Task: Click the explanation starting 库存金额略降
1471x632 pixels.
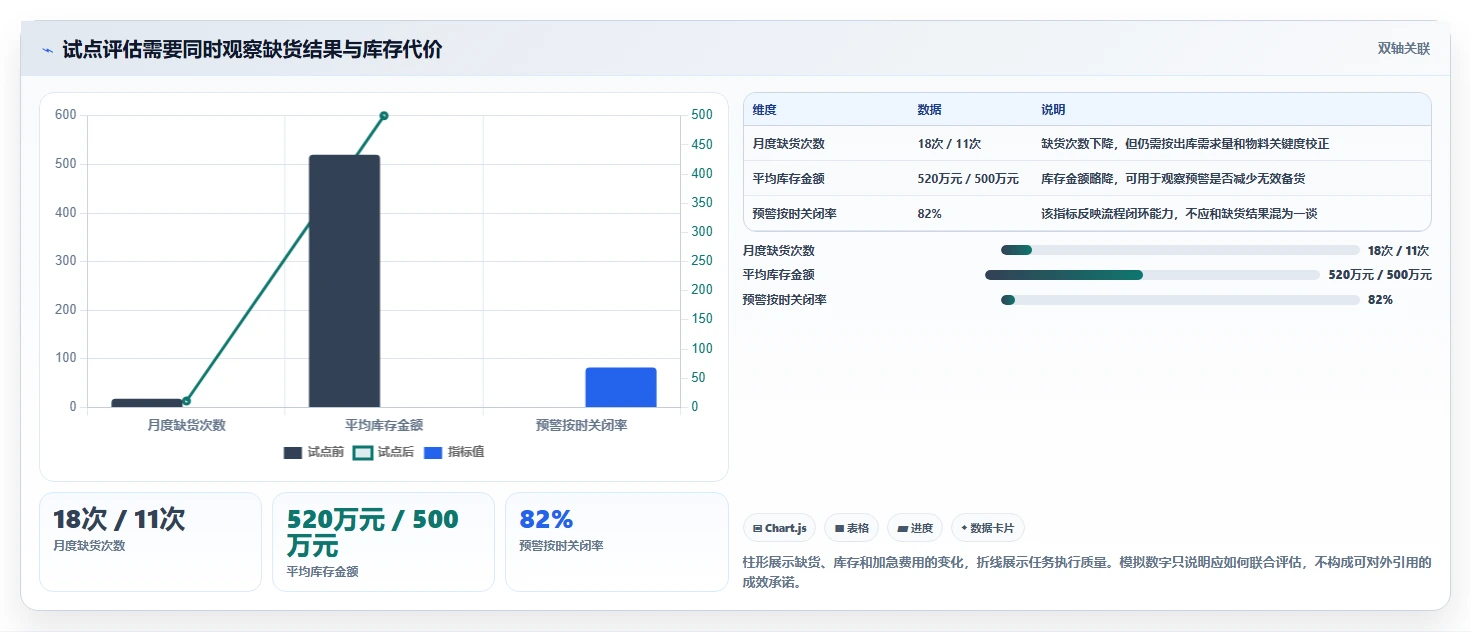Action: pyautogui.click(x=1173, y=179)
